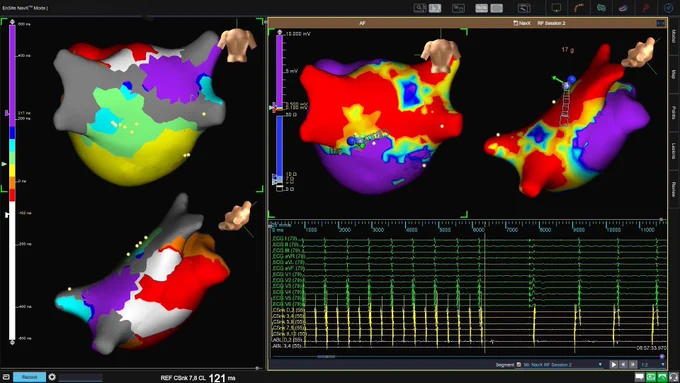The height and width of the screenshot is (383, 680).
Task: Click the teal cardiac geometry model icon
Action: point(601,8)
